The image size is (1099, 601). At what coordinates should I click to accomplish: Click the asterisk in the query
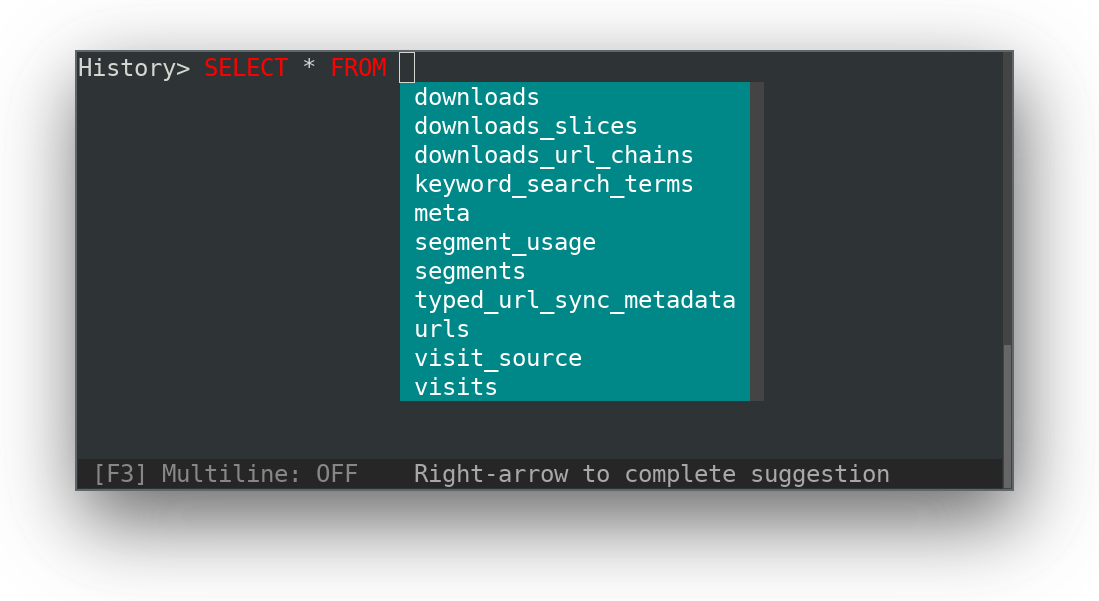pos(309,66)
